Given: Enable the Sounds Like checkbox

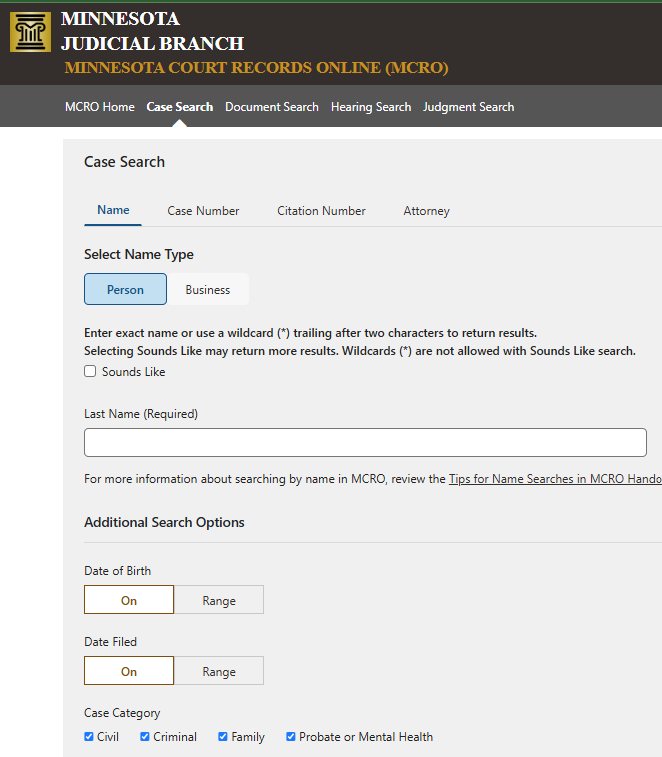Looking at the screenshot, I should 90,371.
